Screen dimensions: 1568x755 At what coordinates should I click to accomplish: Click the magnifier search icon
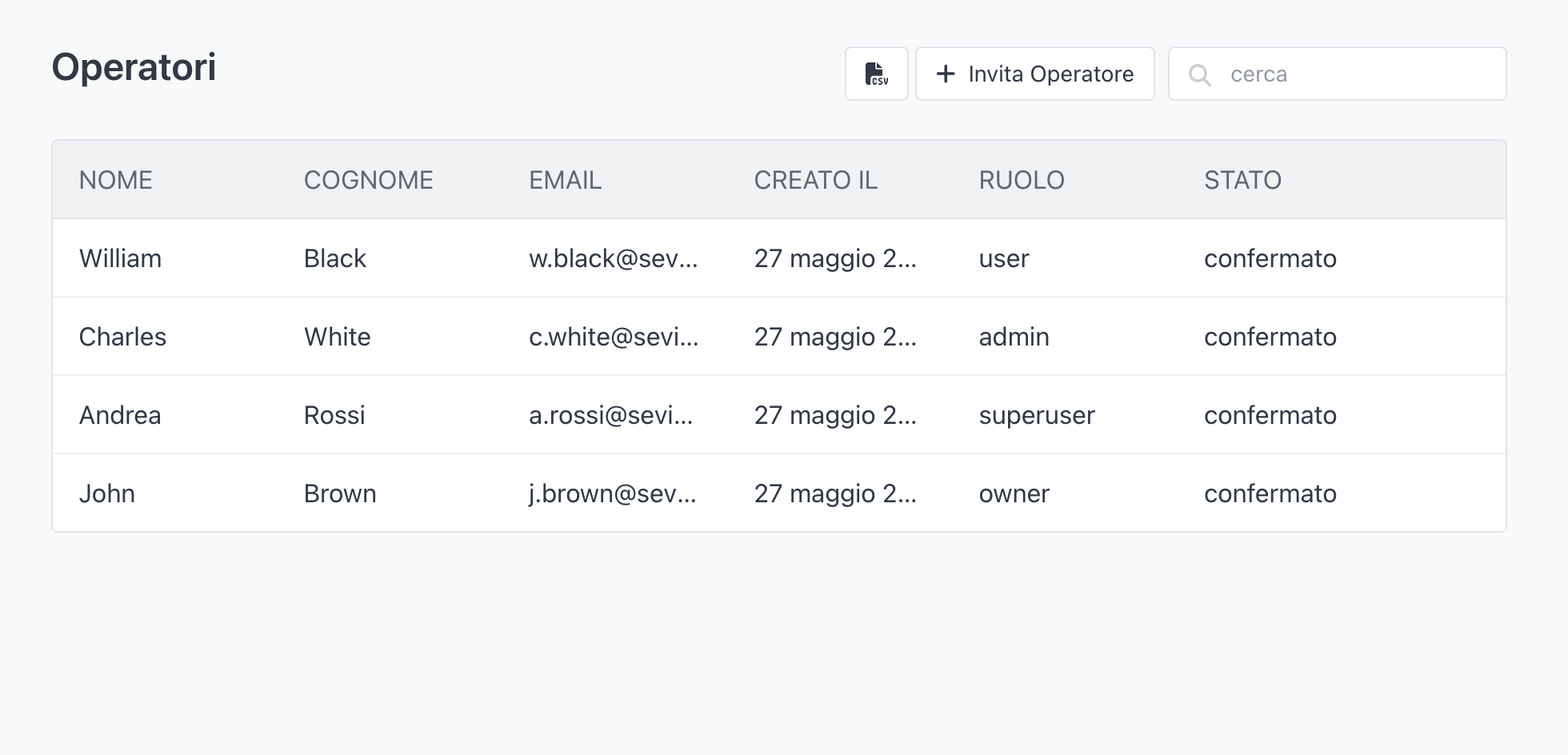point(1199,74)
